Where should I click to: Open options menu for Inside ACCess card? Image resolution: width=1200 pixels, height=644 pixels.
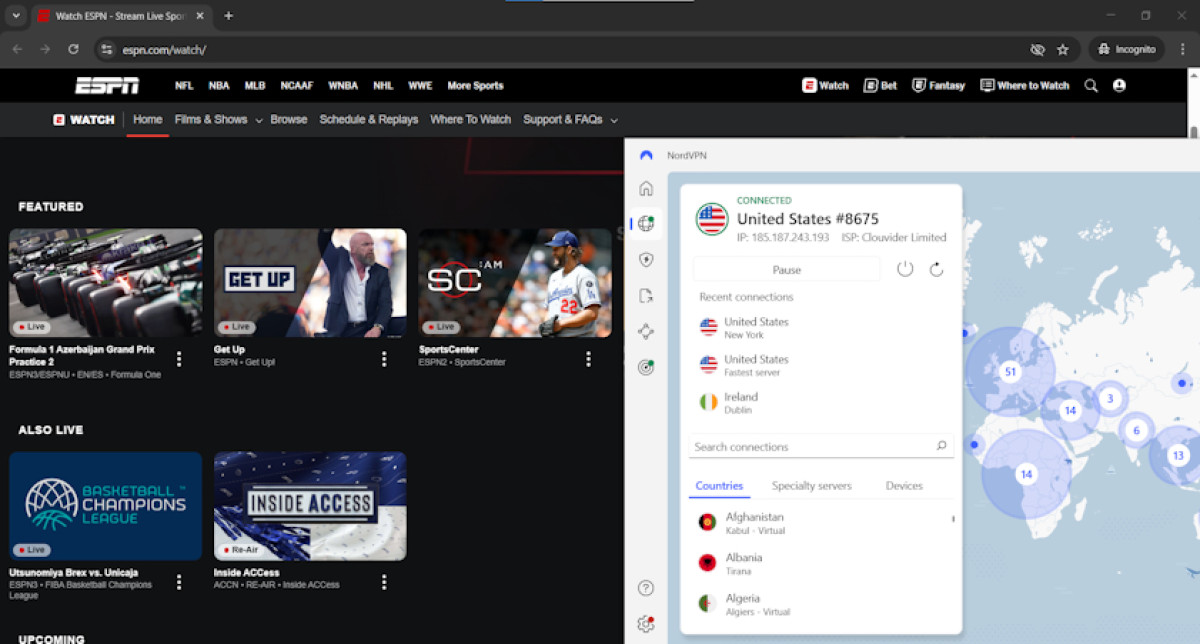click(384, 582)
